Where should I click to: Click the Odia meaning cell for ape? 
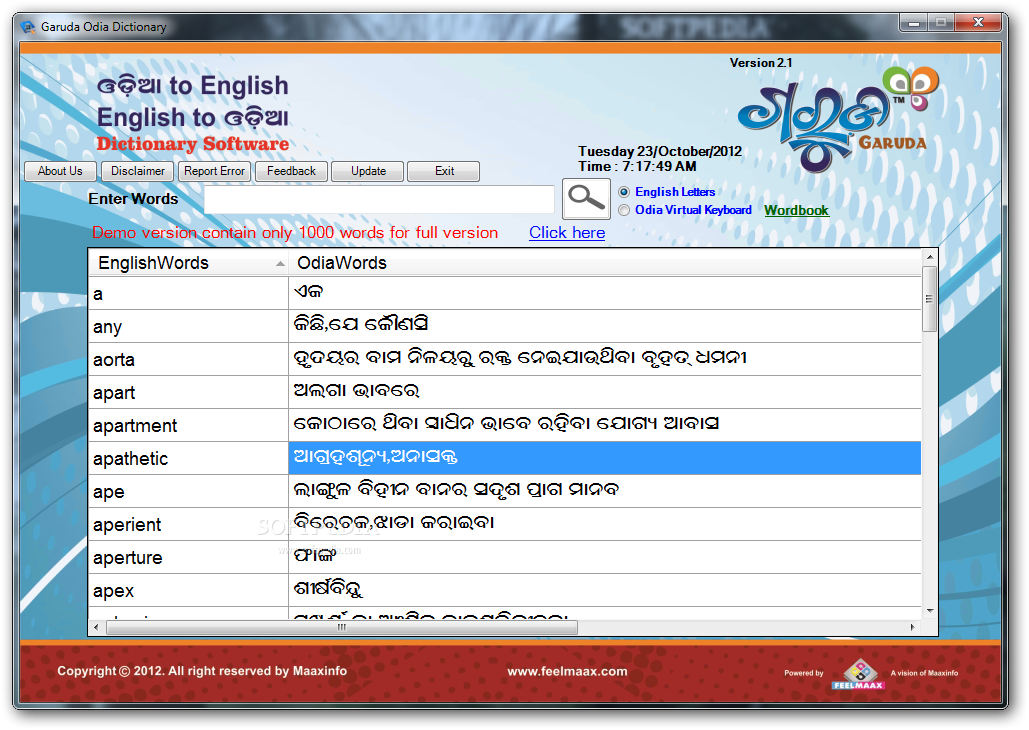604,491
